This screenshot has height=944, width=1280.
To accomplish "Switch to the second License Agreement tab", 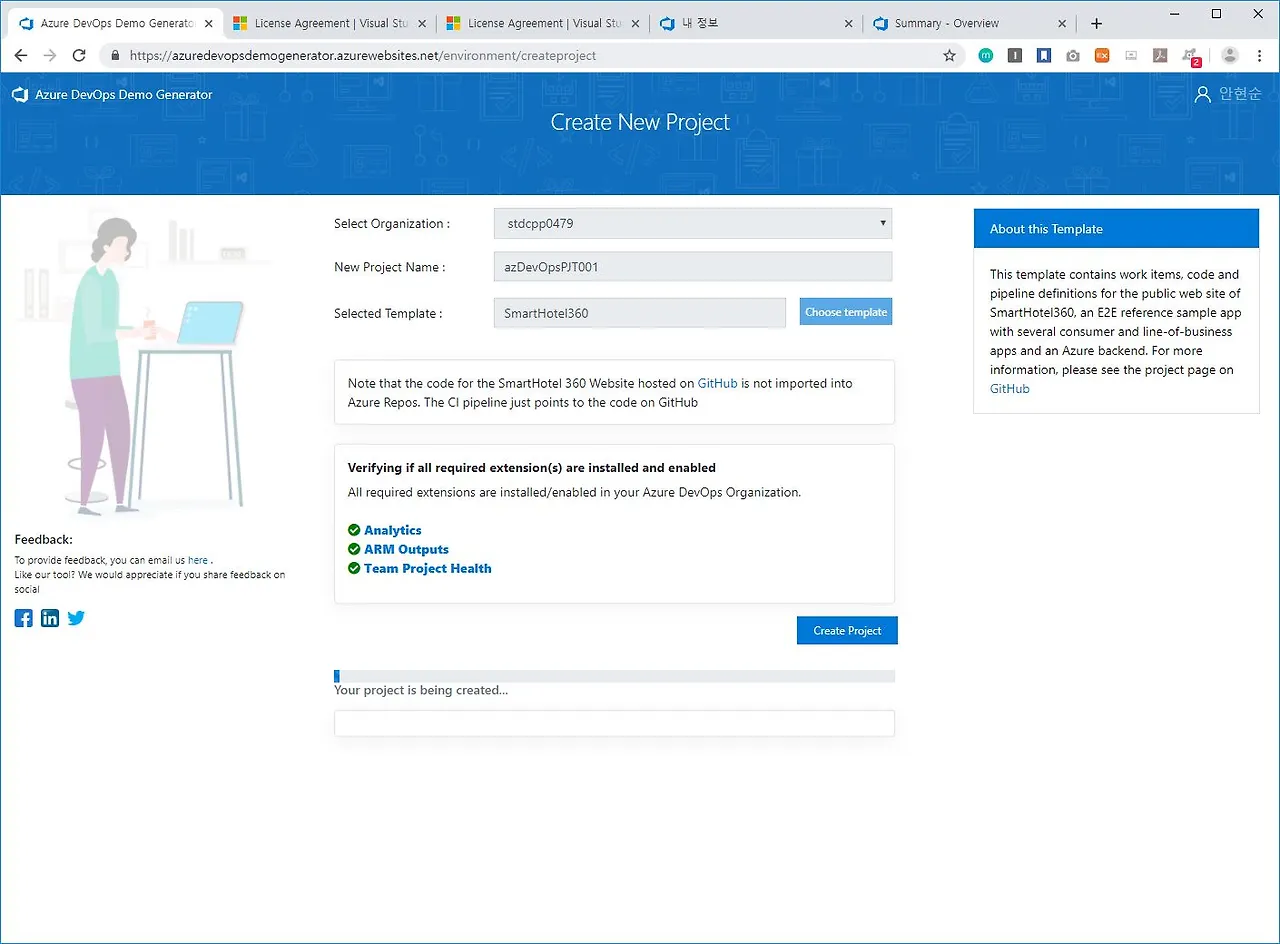I will click(x=543, y=24).
